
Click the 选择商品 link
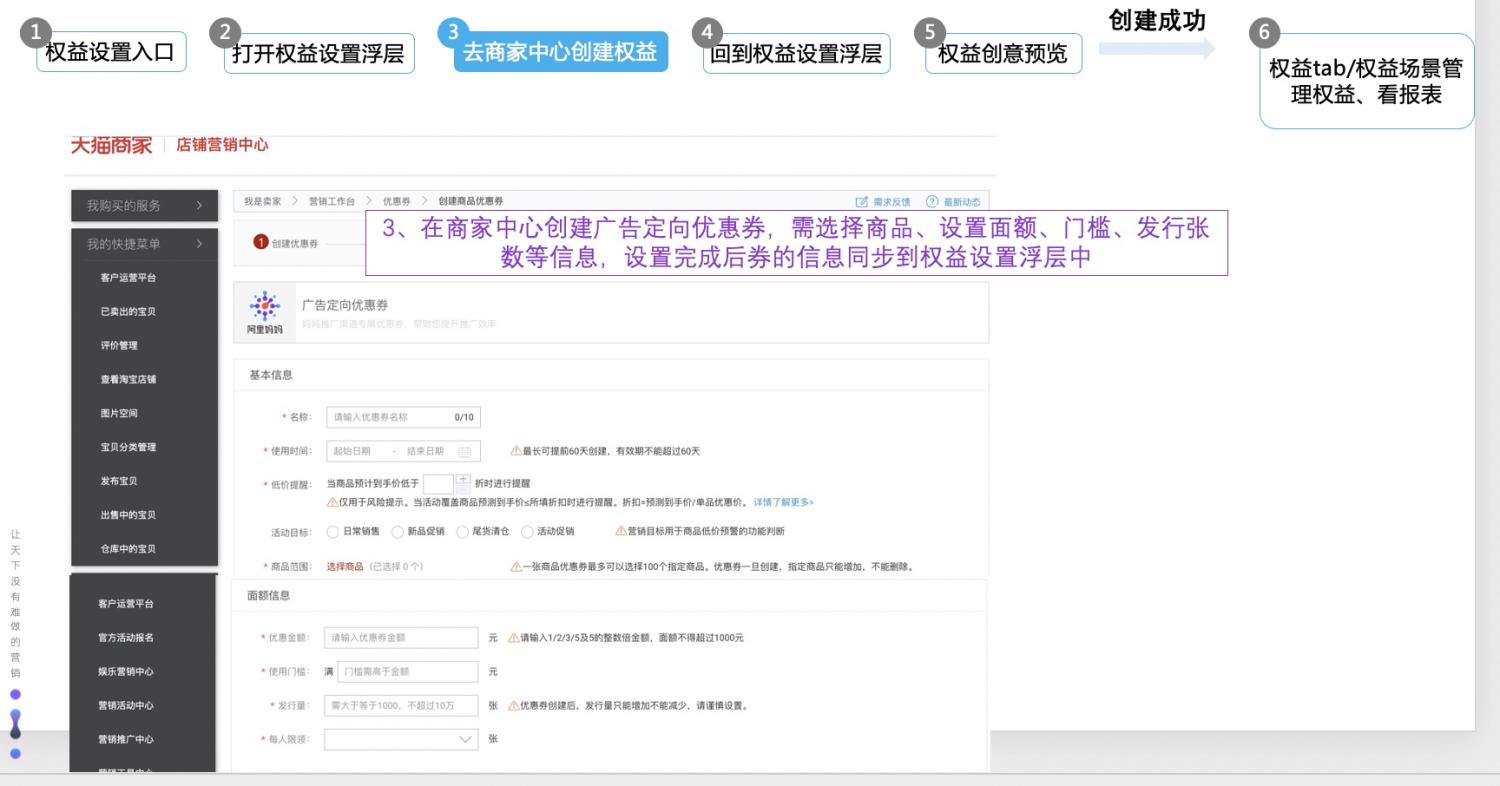(x=344, y=567)
